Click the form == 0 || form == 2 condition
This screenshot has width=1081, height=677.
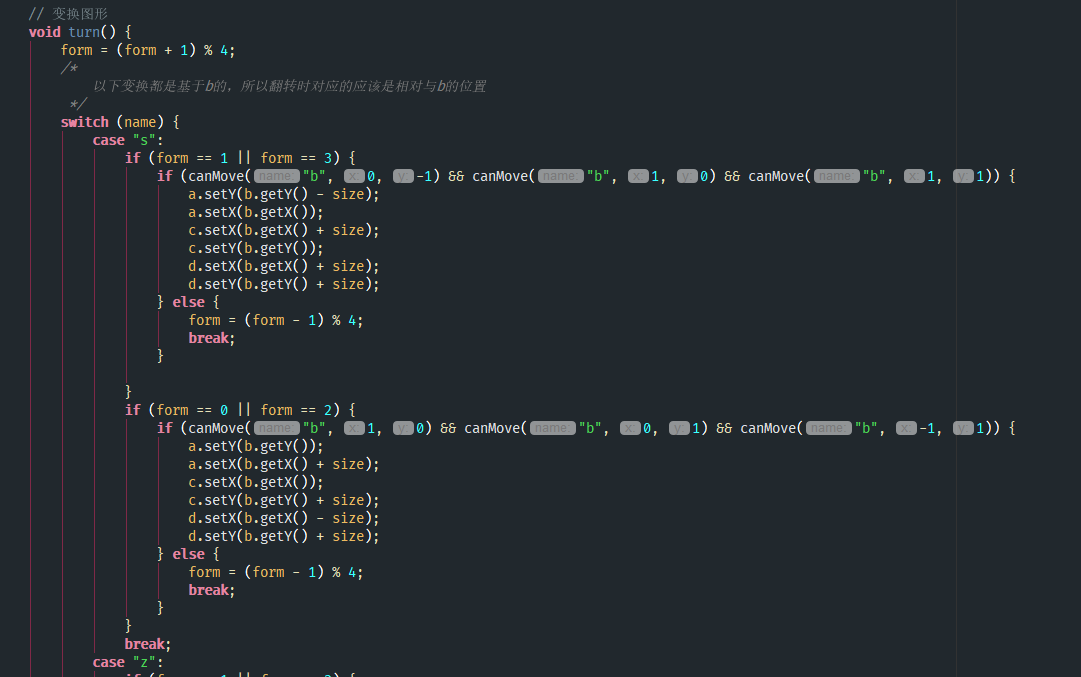click(244, 410)
